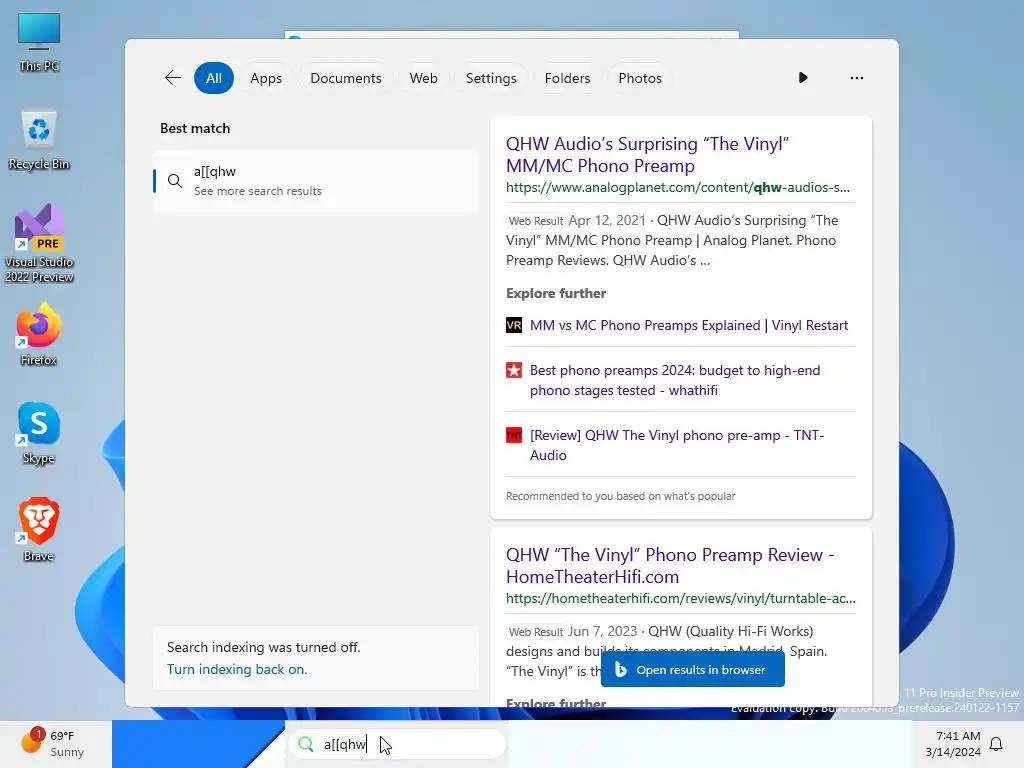Go back with the left arrow icon
Viewport: 1024px width, 768px height.
click(172, 78)
